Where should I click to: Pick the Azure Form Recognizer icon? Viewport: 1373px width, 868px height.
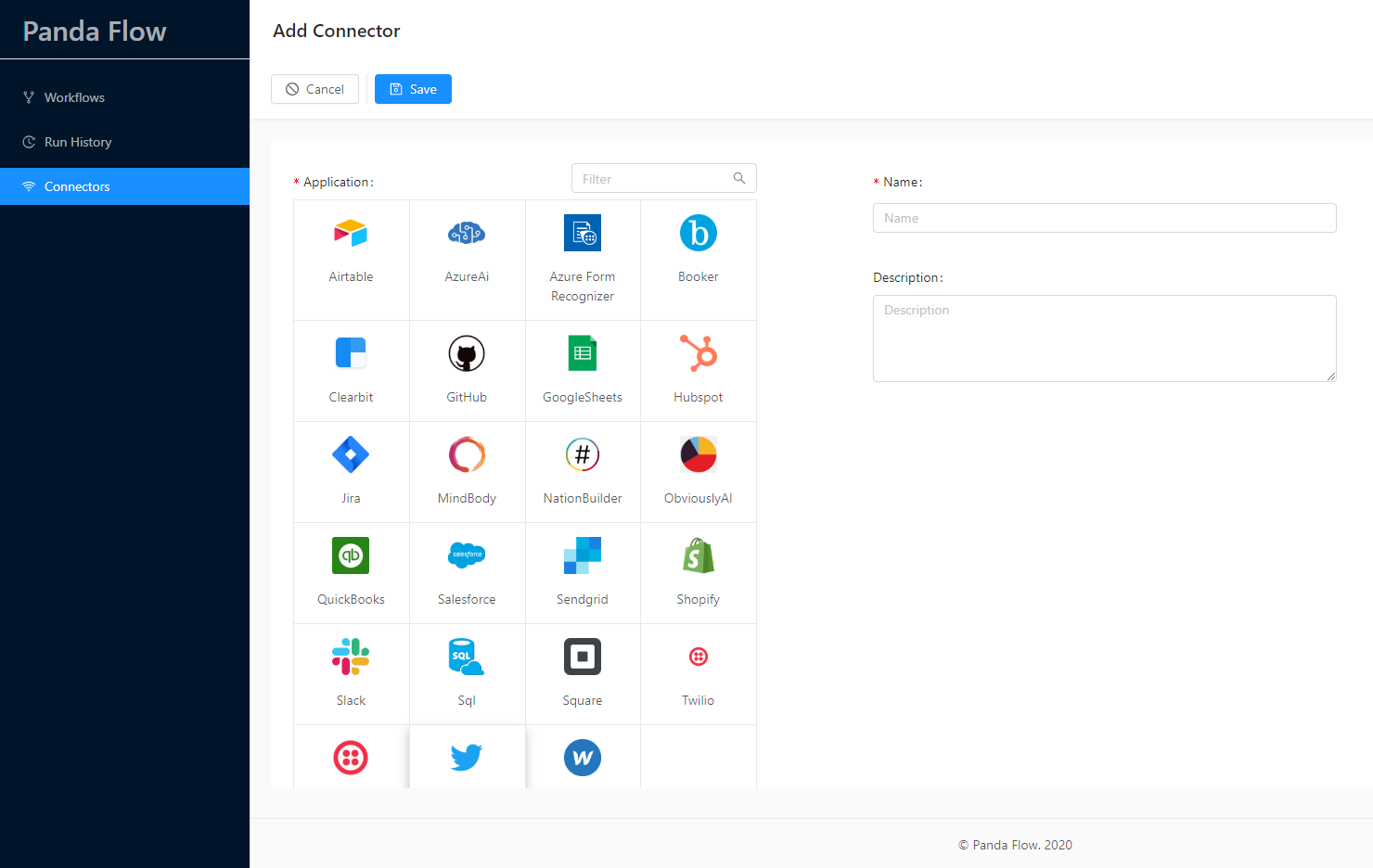click(583, 233)
